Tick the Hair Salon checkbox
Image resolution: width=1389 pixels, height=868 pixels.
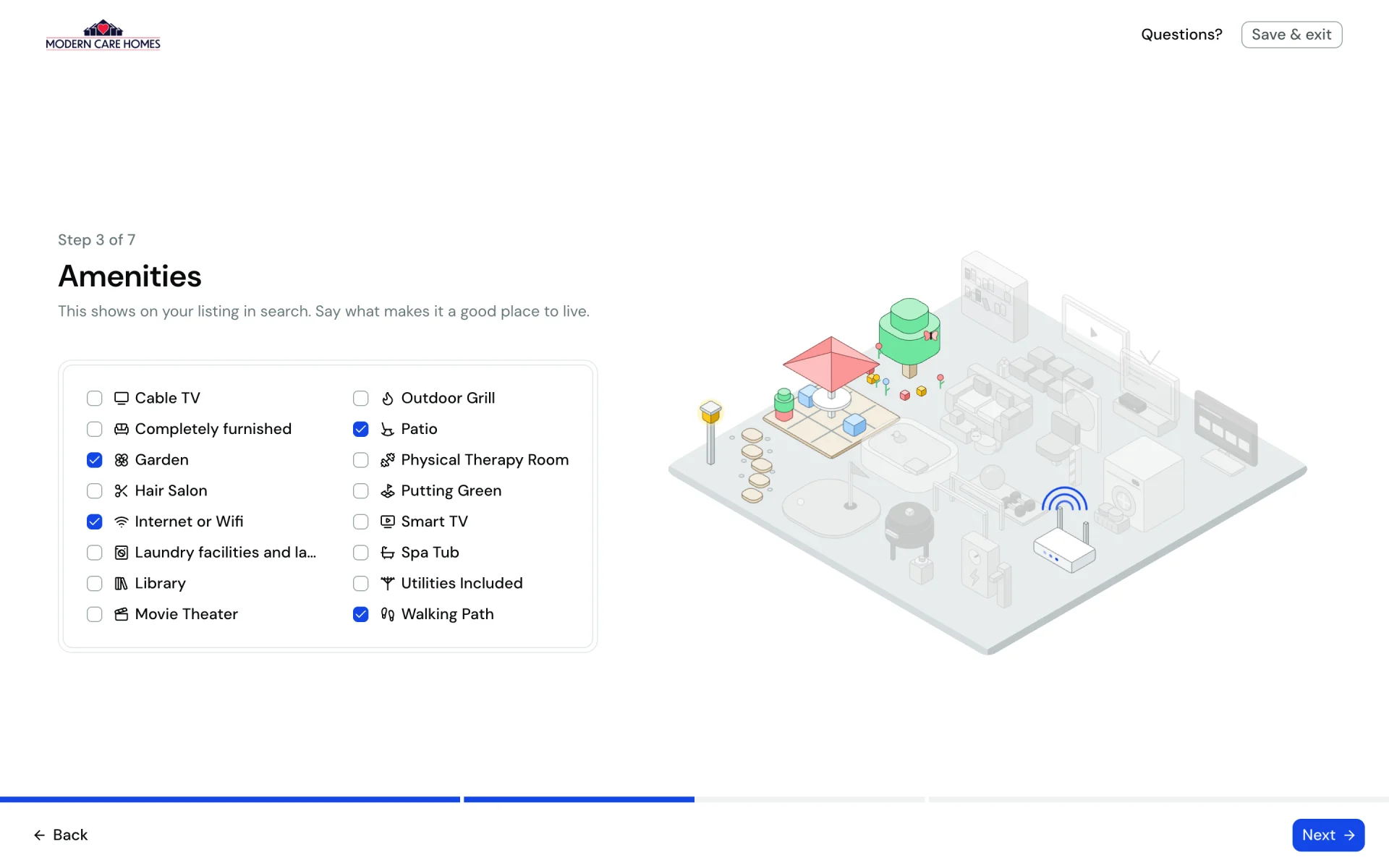point(95,491)
